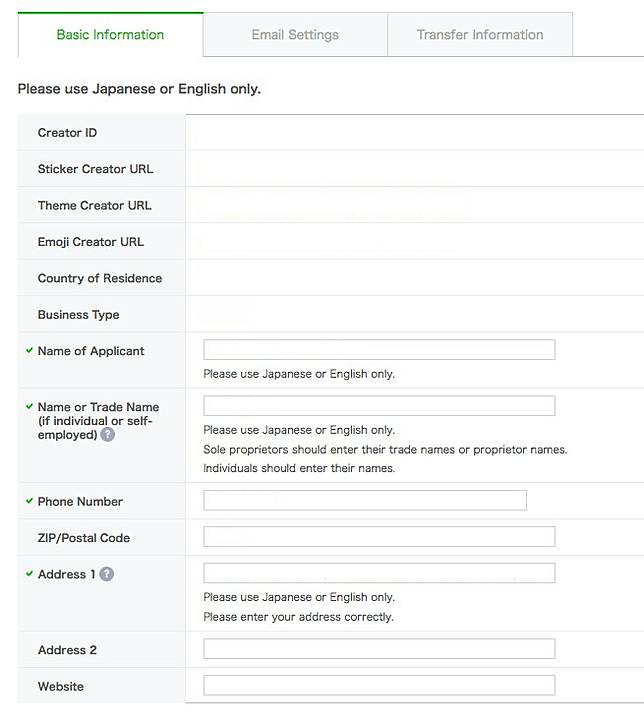
Task: Click the Country of Residence label
Action: pos(99,278)
